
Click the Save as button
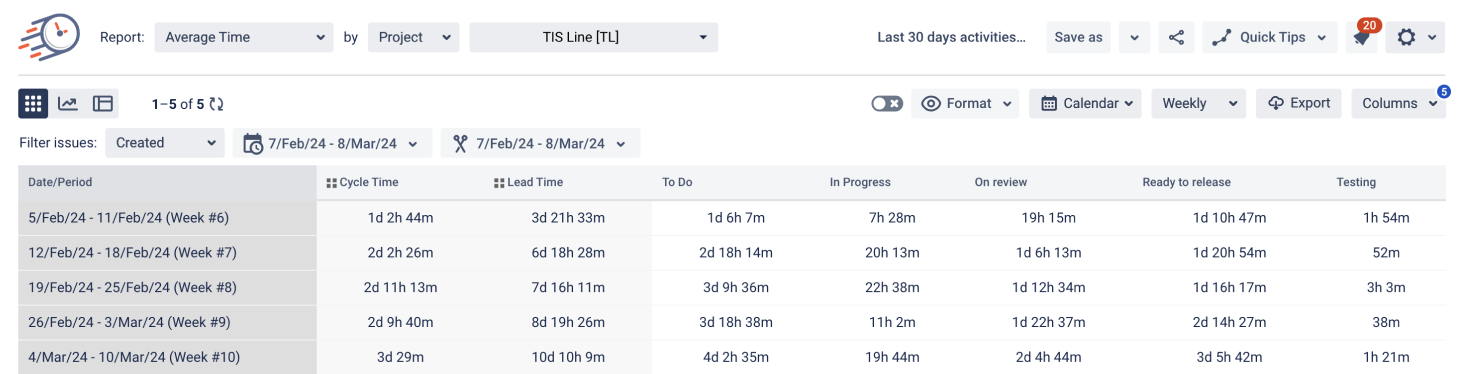(x=1078, y=37)
